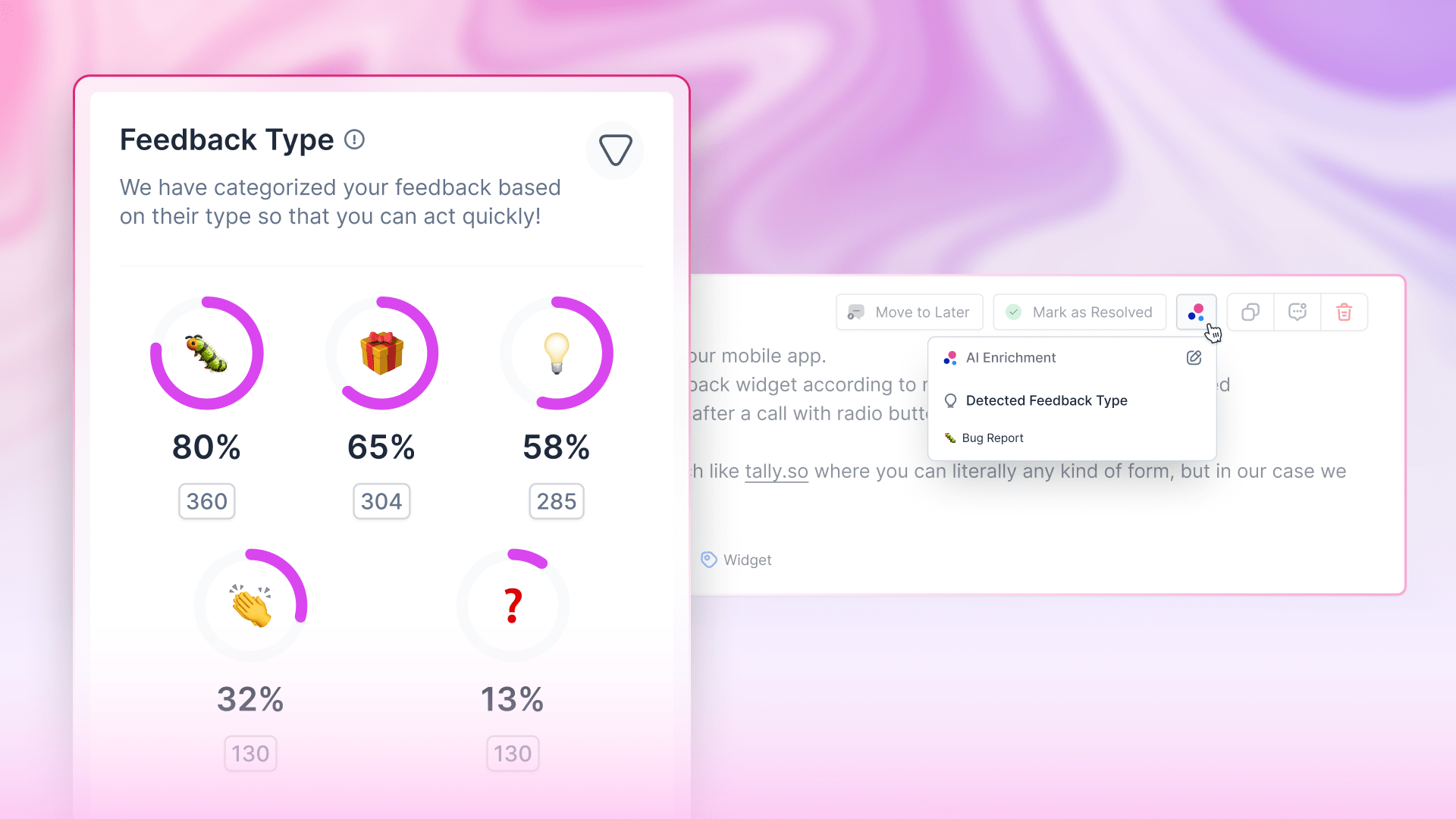Click the info circle icon next to Feedback Type
1456x819 pixels.
(355, 139)
